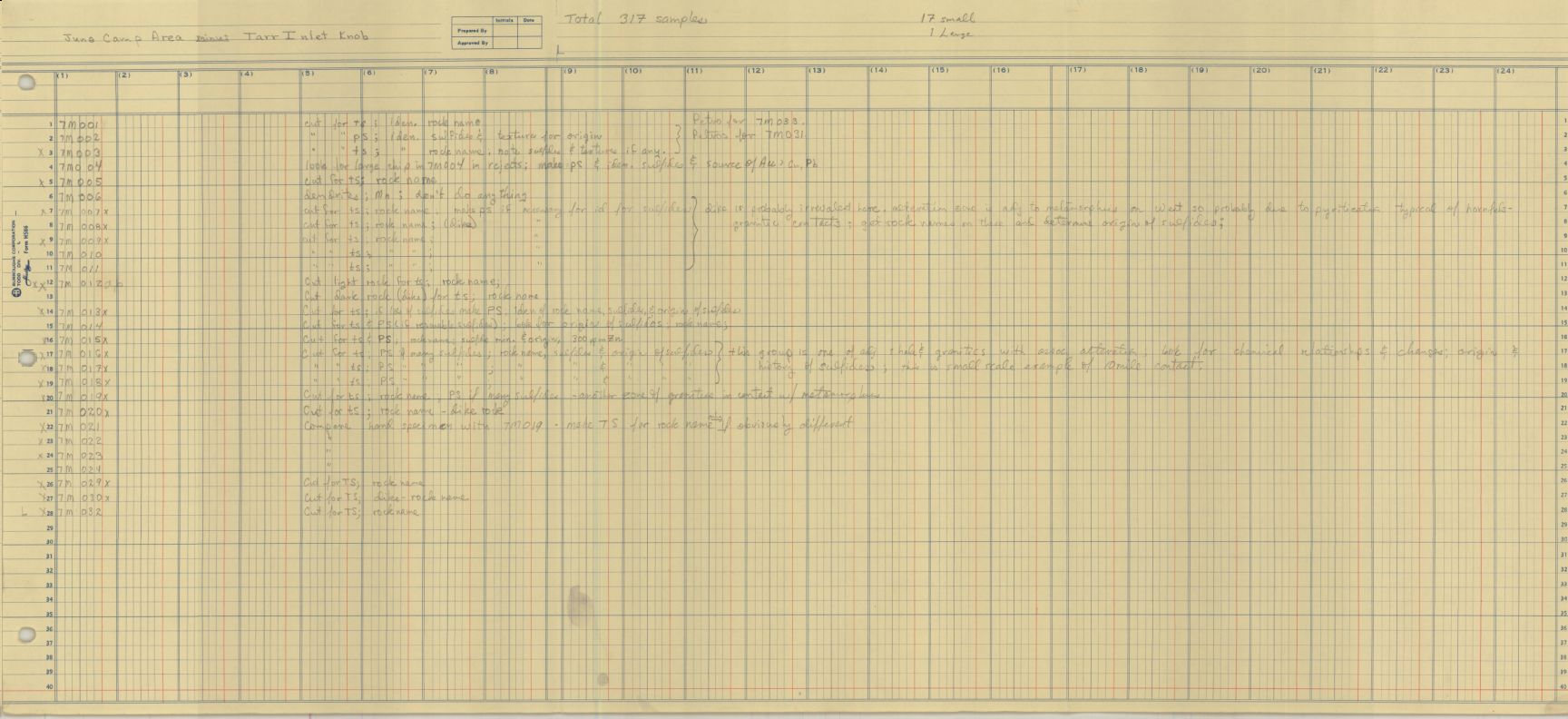Click the note "Petros for 7M031"
Screen dimensions: 1568x719
(x=749, y=135)
